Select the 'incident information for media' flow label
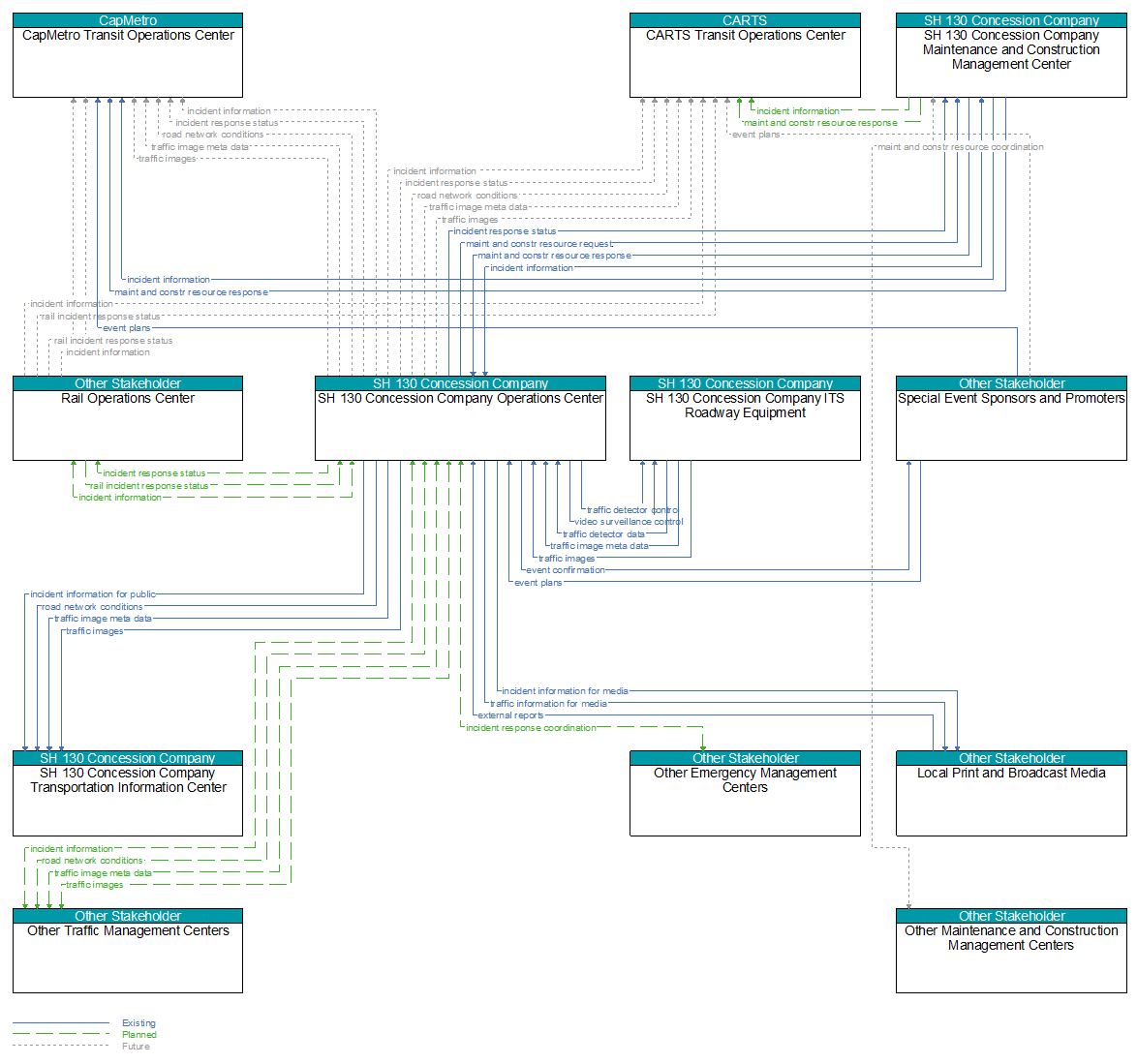Image resolution: width=1137 pixels, height=1064 pixels. coord(565,691)
